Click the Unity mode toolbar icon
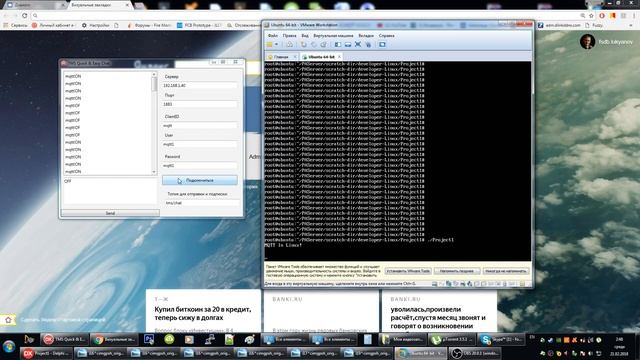The height and width of the screenshot is (360, 640). pos(368,44)
